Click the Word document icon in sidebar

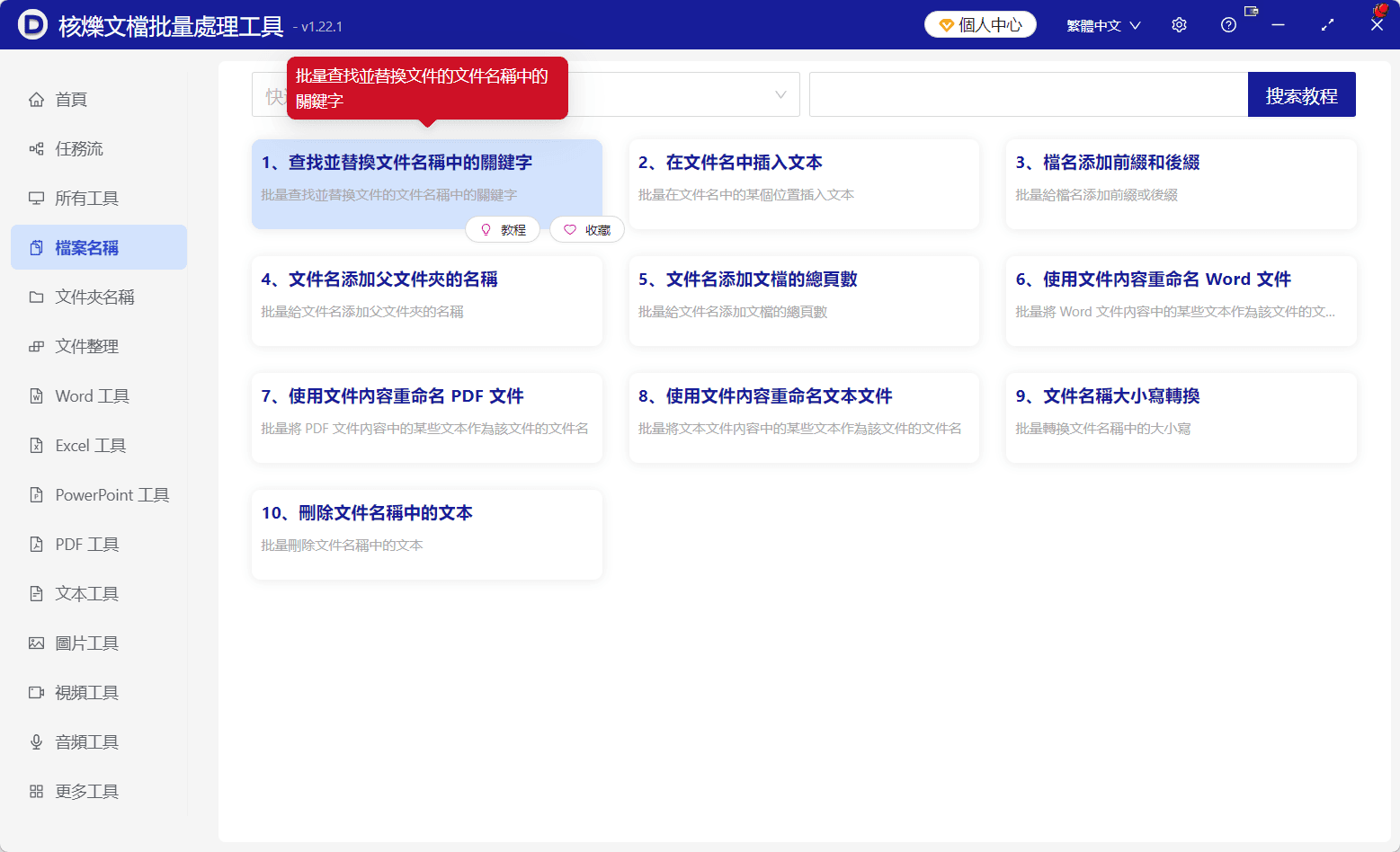tap(36, 396)
